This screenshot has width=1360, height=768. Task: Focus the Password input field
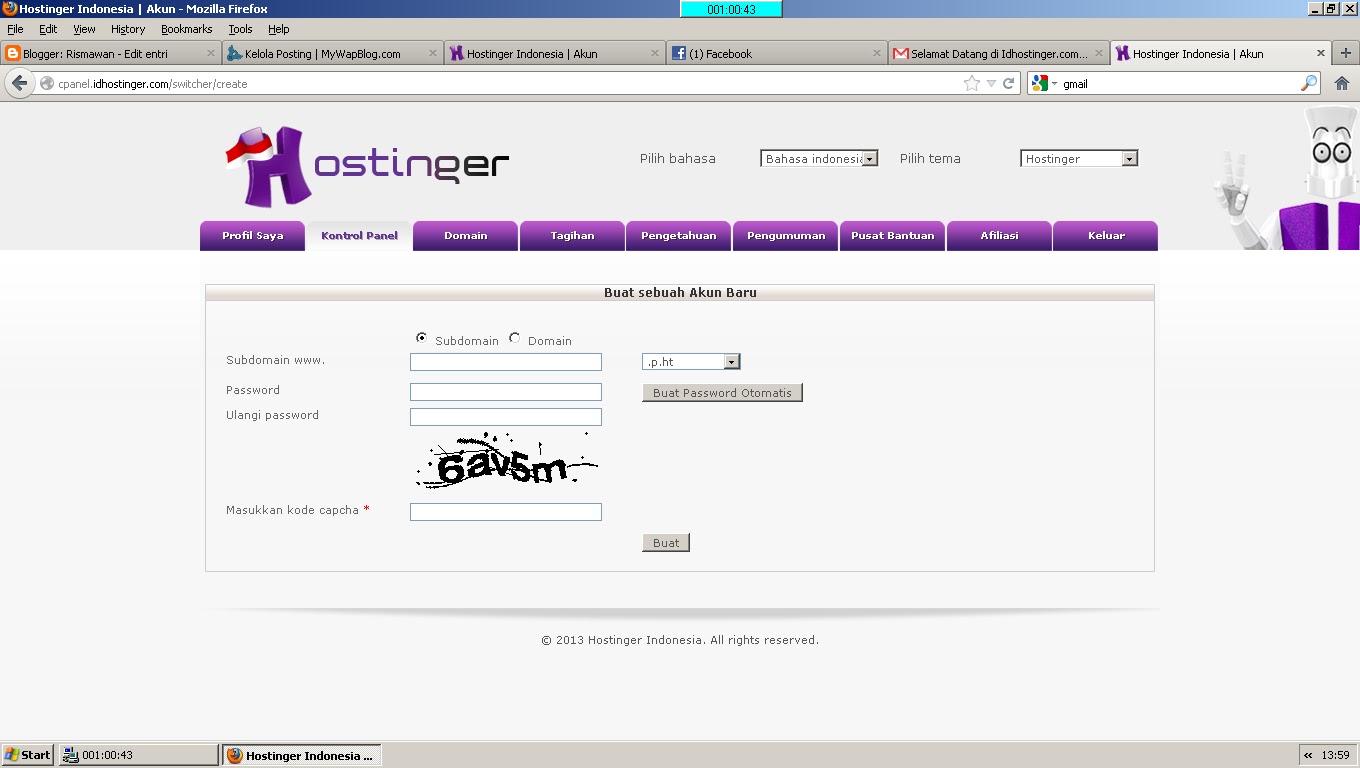pyautogui.click(x=506, y=392)
